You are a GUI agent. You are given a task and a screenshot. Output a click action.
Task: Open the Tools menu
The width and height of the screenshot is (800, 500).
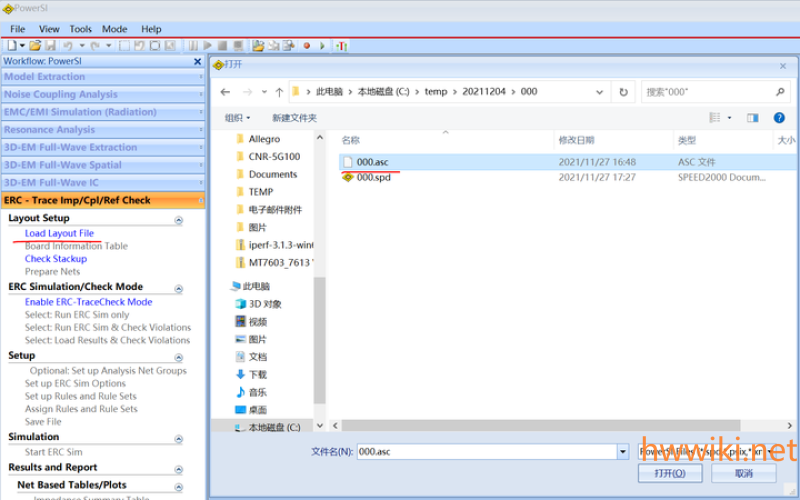click(81, 29)
